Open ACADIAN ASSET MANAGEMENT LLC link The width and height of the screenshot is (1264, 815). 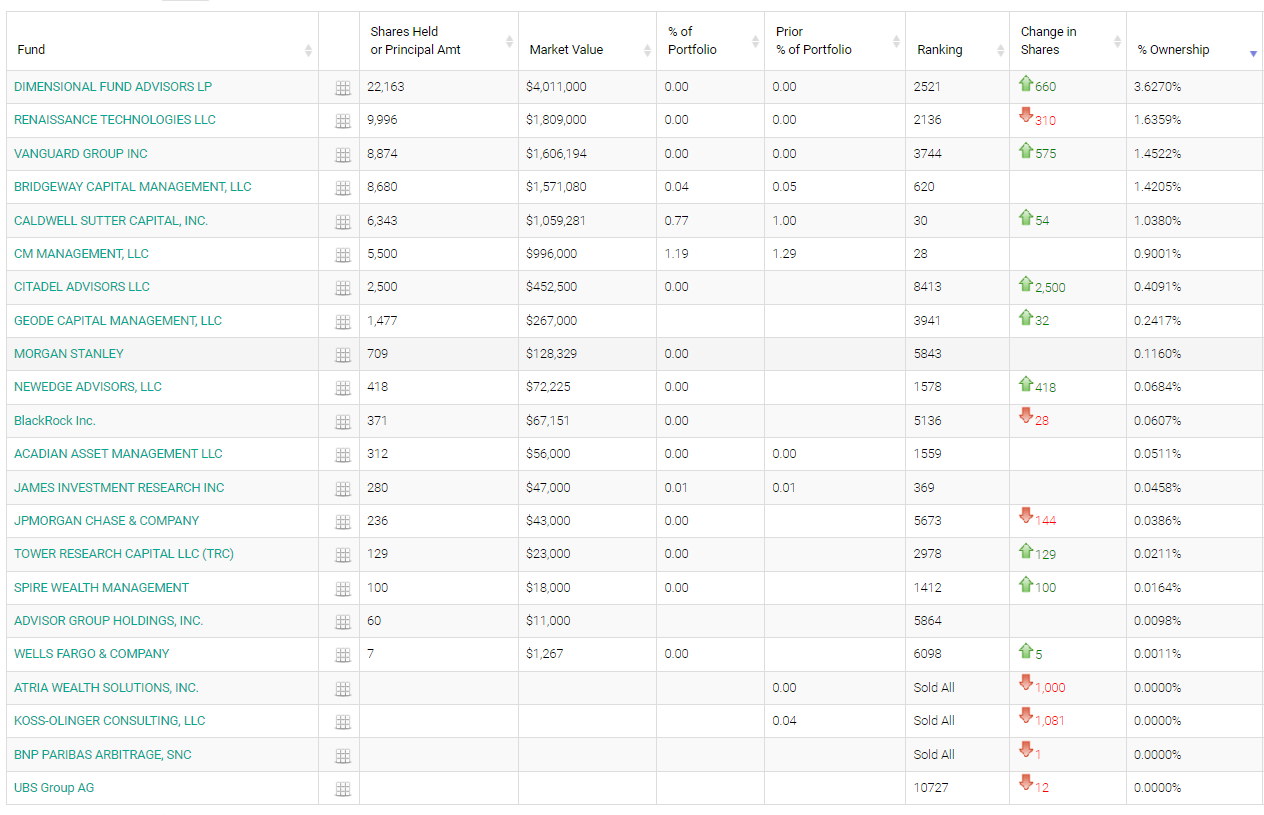118,454
